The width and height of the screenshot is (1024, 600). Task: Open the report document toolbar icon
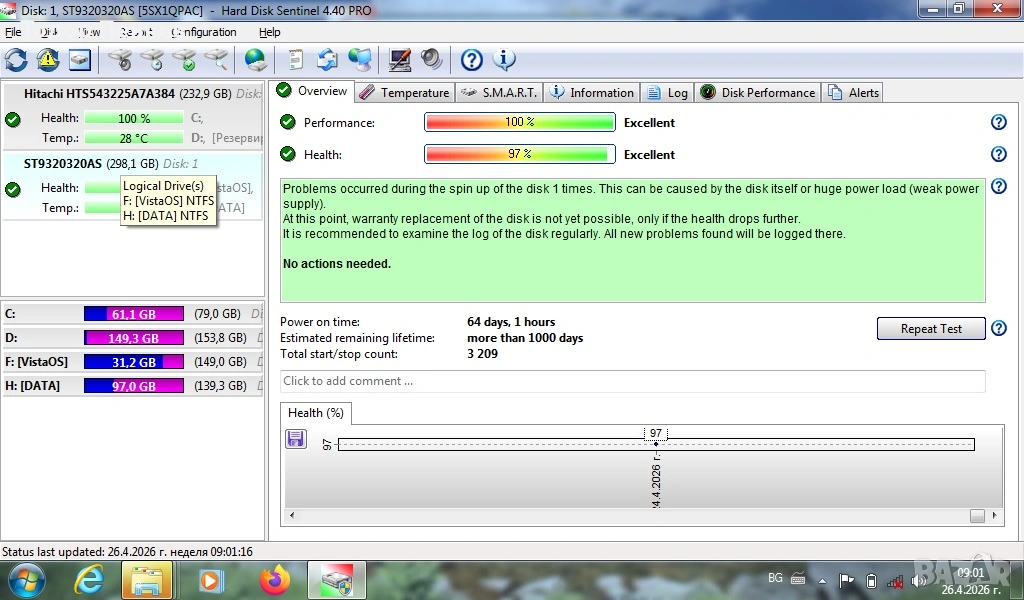(296, 60)
